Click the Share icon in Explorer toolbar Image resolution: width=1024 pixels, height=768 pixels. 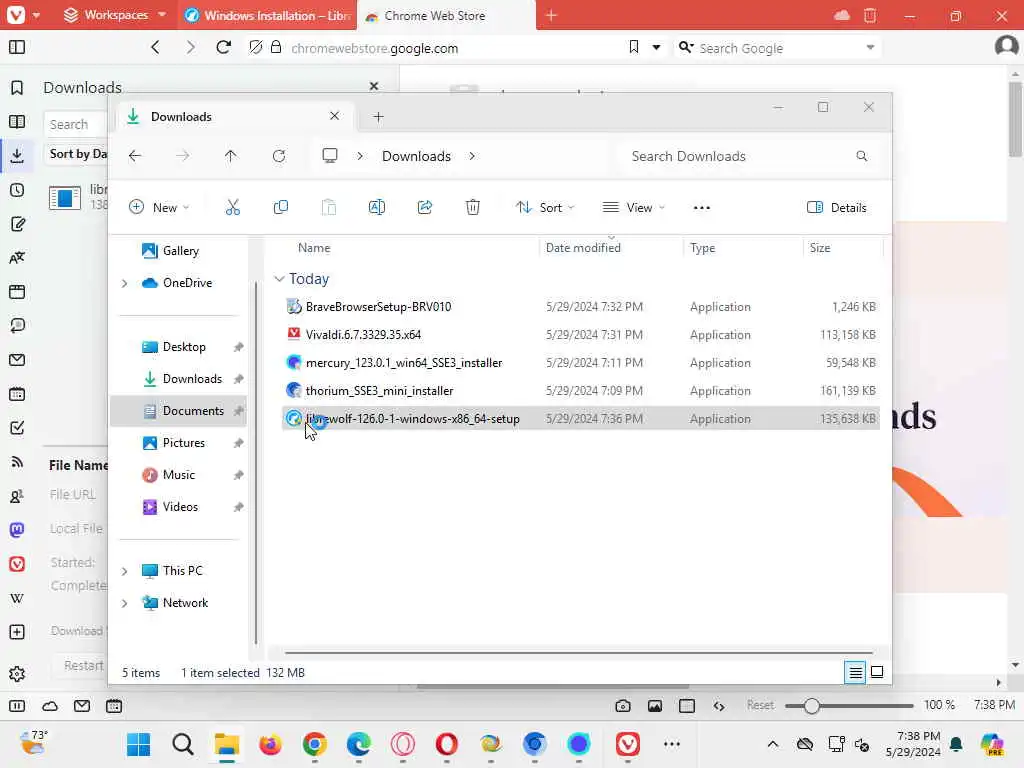pyautogui.click(x=424, y=208)
